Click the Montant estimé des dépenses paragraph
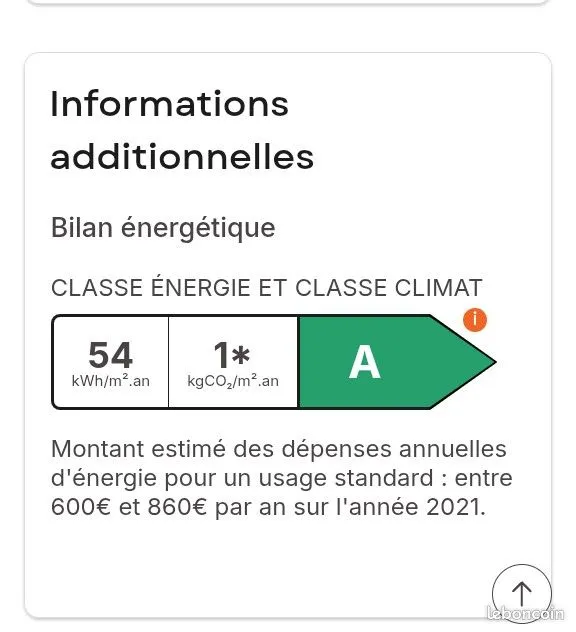Image resolution: width=576 pixels, height=632 pixels. coord(282,478)
